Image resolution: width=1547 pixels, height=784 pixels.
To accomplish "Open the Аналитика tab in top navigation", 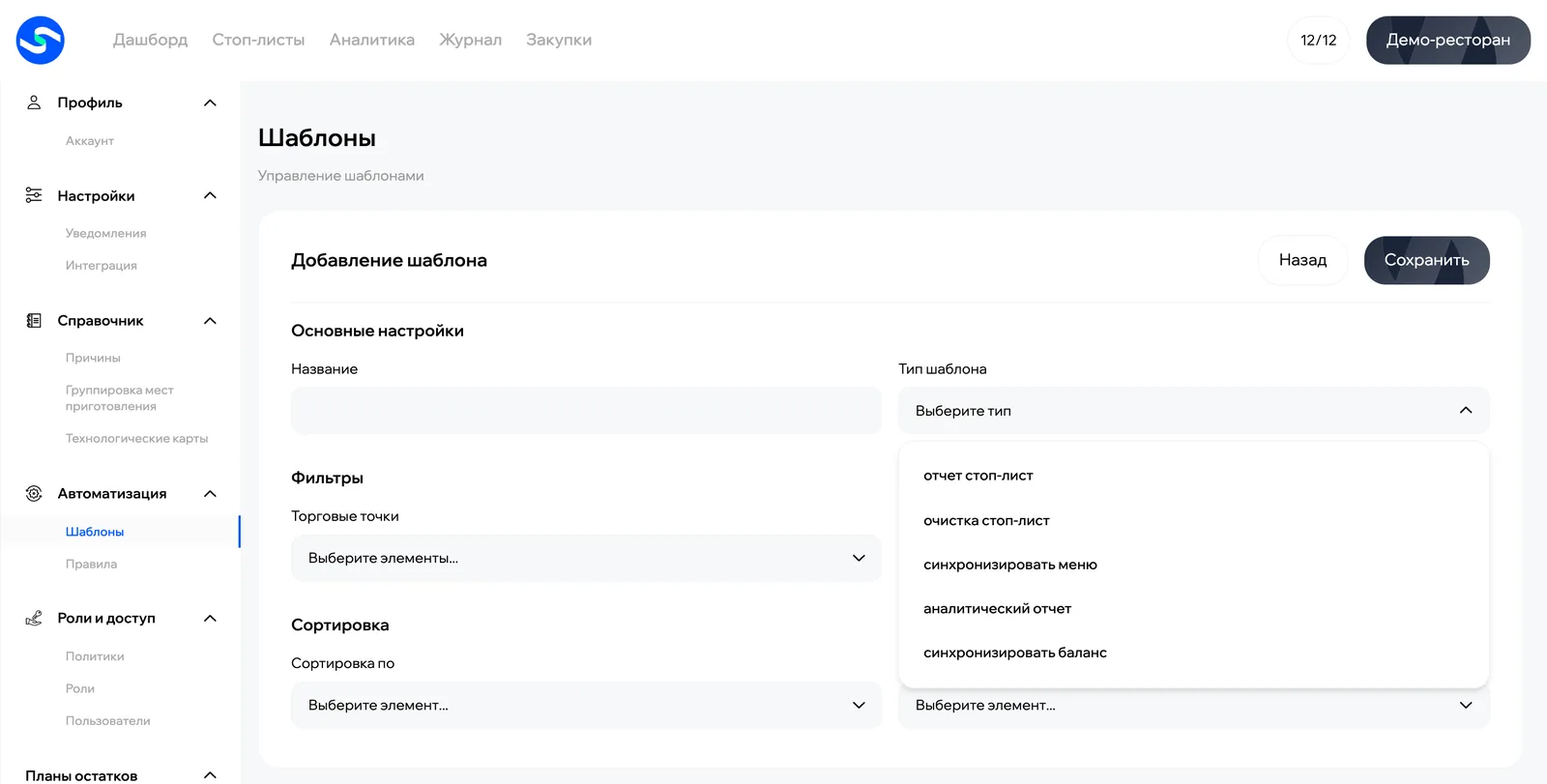I will 372,40.
